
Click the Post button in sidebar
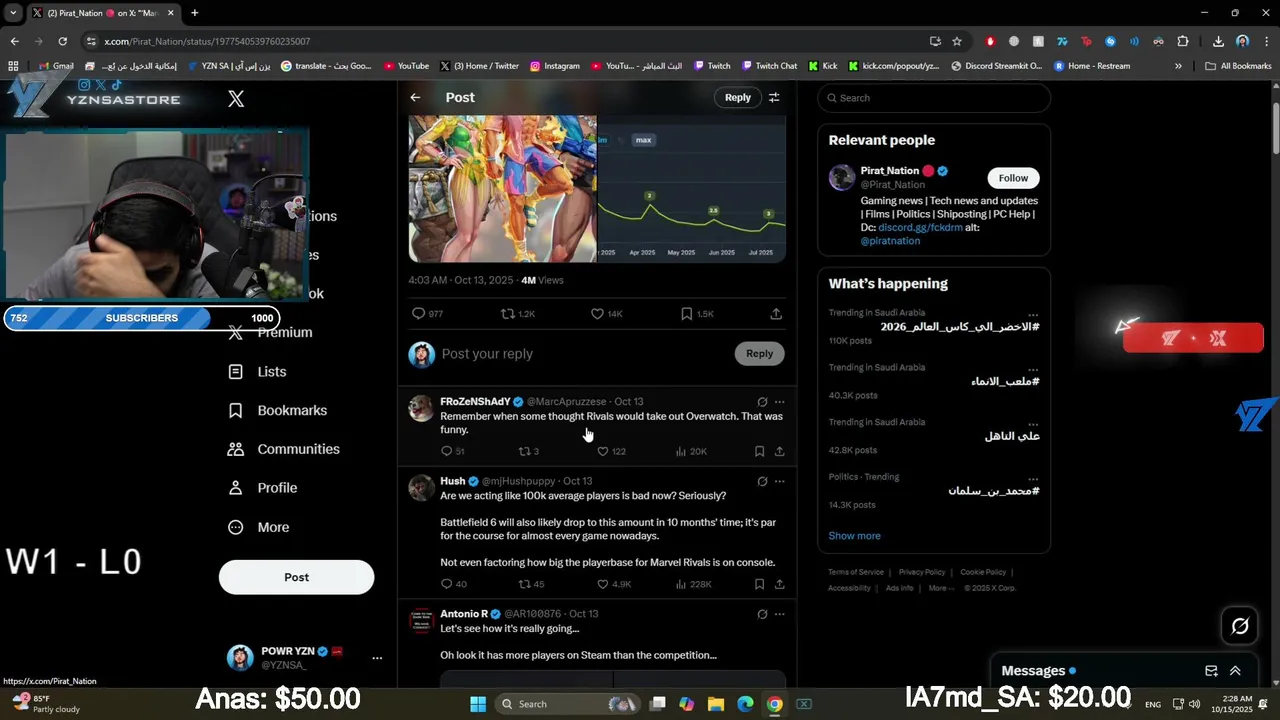pos(296,577)
